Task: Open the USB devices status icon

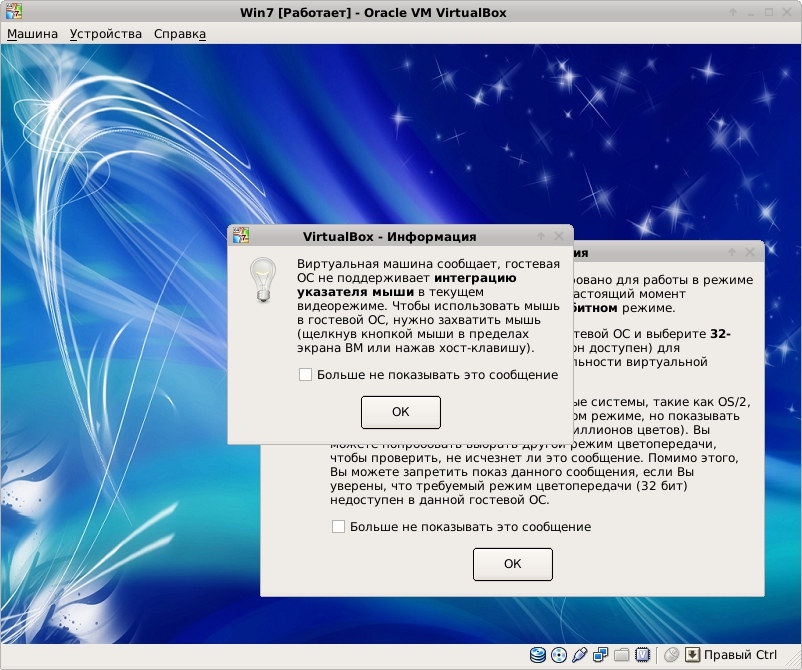Action: (580, 655)
